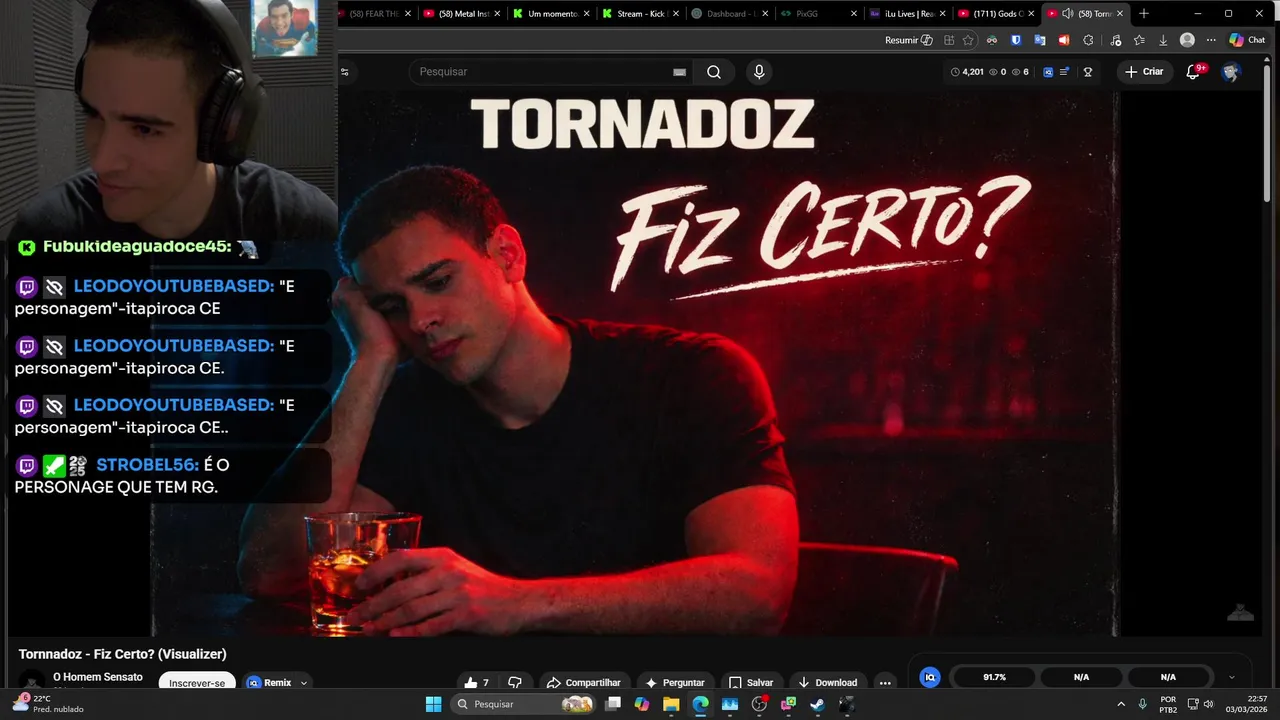Click the vidIQ trophy icon
Screen dimensions: 1280x720
coord(1088,72)
